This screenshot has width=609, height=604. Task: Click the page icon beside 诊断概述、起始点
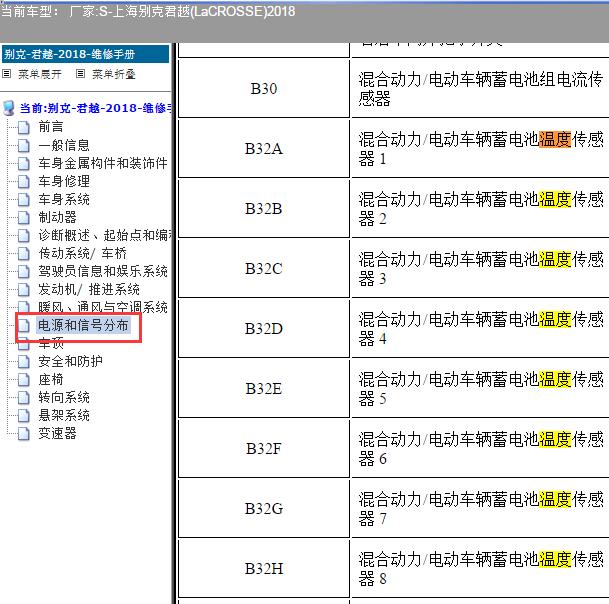(x=24, y=235)
